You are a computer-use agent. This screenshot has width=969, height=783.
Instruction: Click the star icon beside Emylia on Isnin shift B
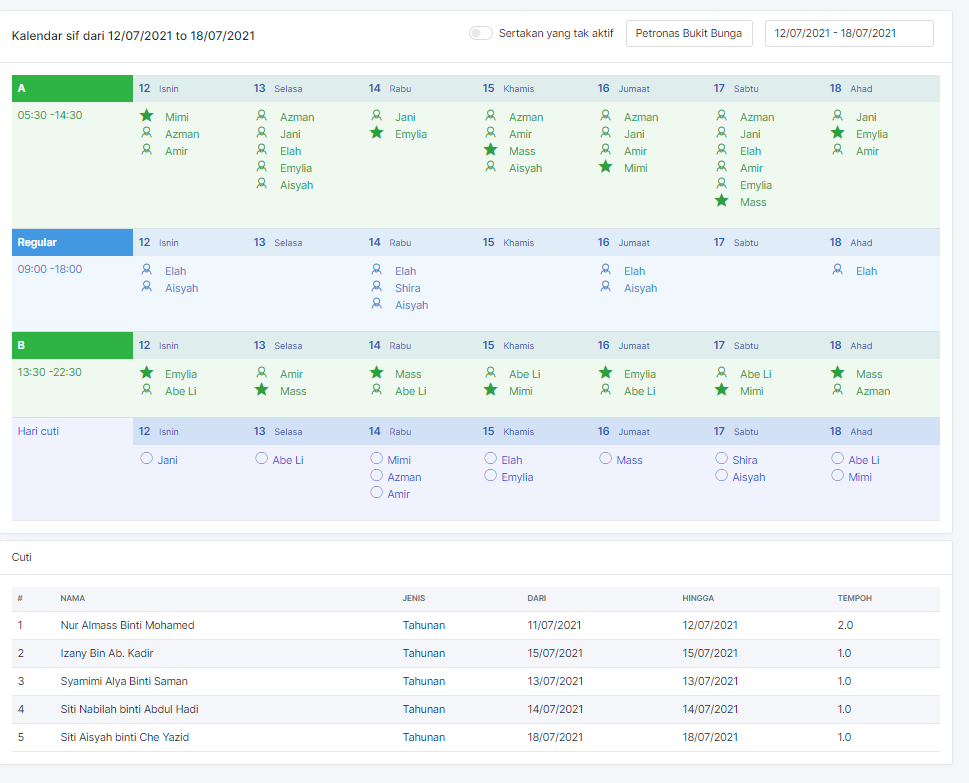coord(146,373)
